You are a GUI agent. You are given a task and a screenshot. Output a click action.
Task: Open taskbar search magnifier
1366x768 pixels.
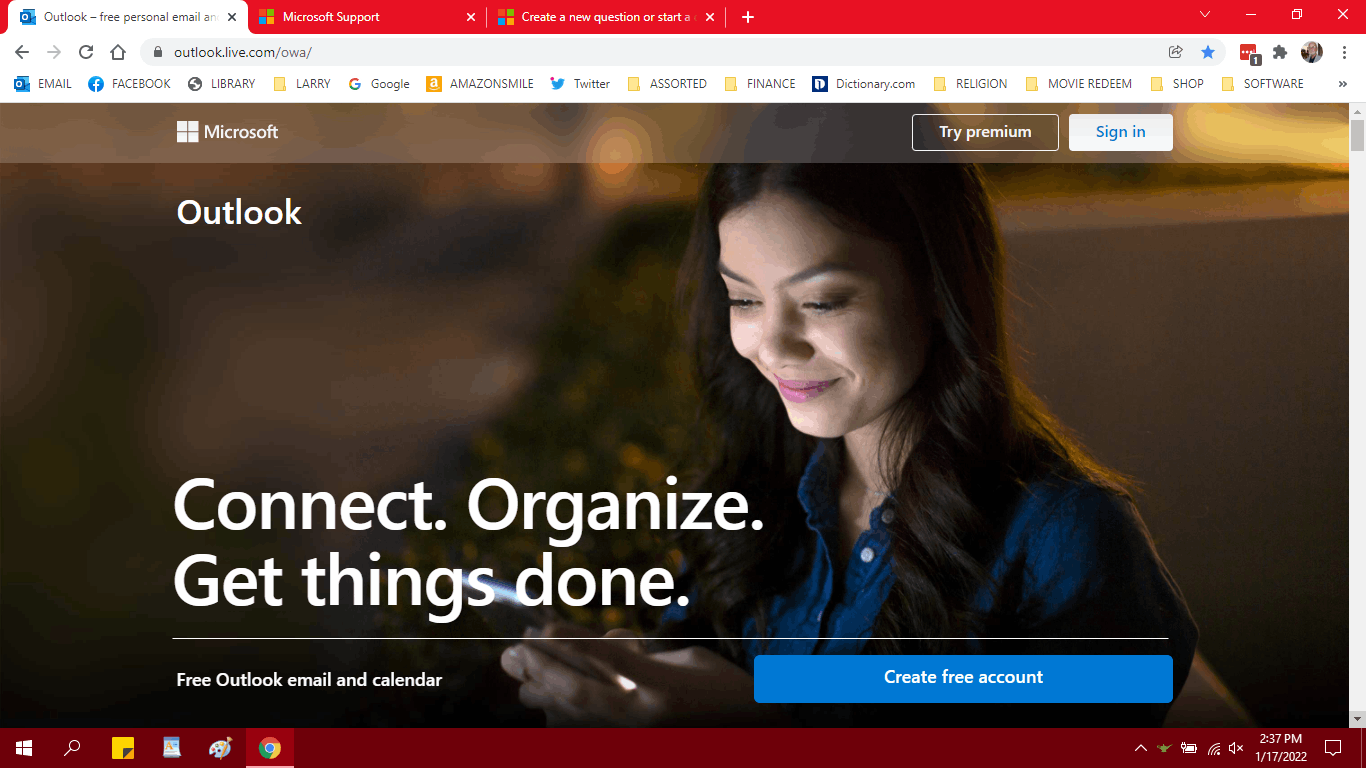click(72, 748)
